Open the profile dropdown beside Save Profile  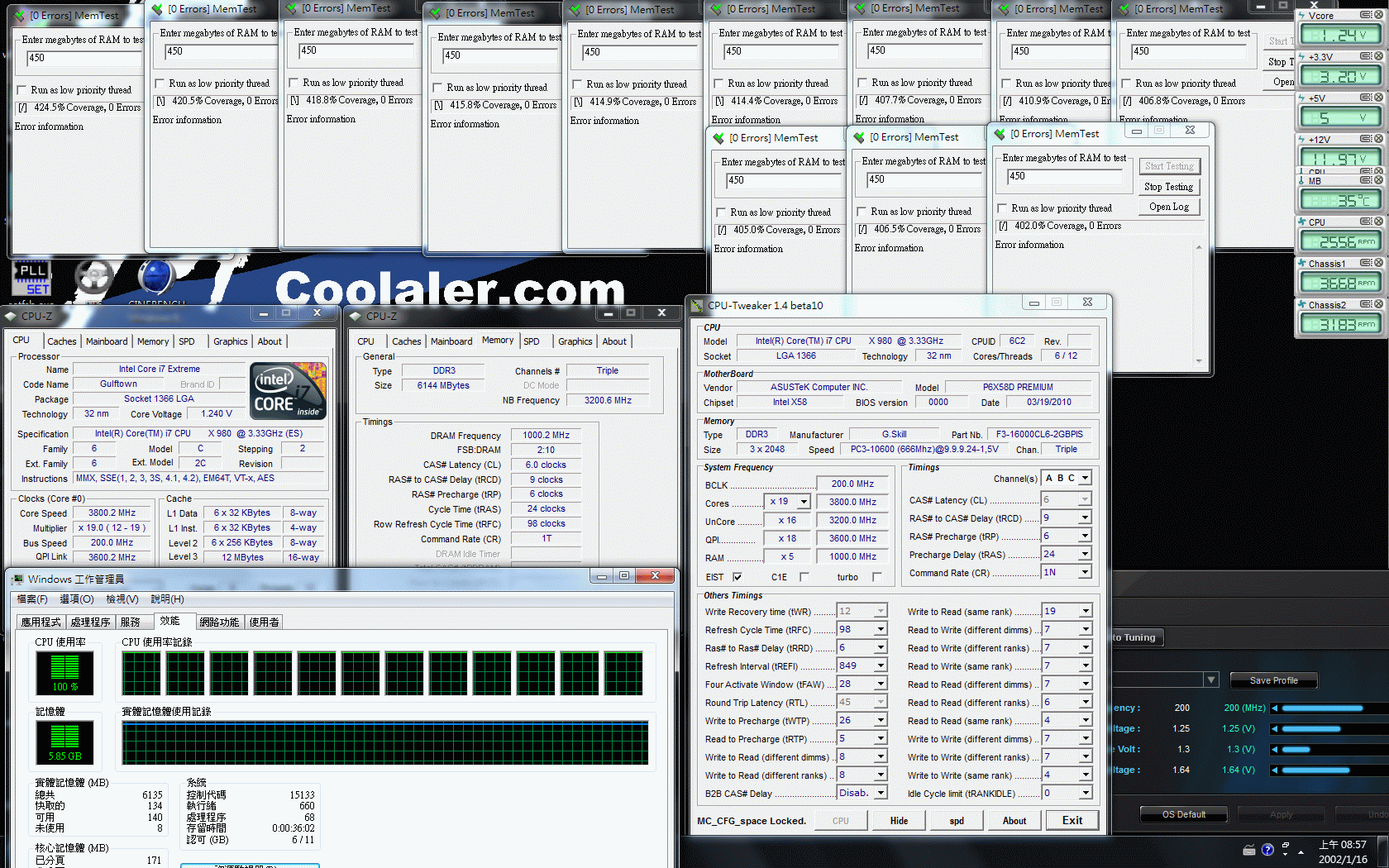click(x=1211, y=680)
